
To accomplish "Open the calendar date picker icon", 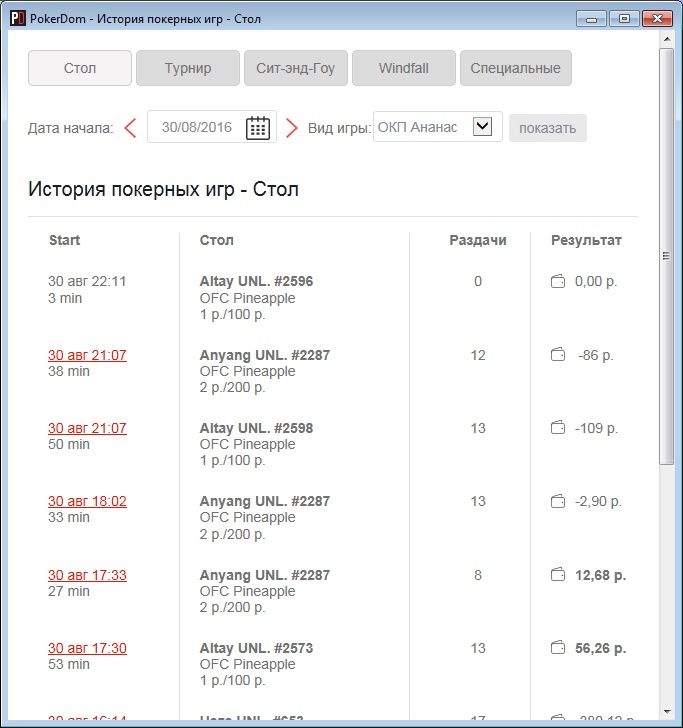I will (258, 128).
